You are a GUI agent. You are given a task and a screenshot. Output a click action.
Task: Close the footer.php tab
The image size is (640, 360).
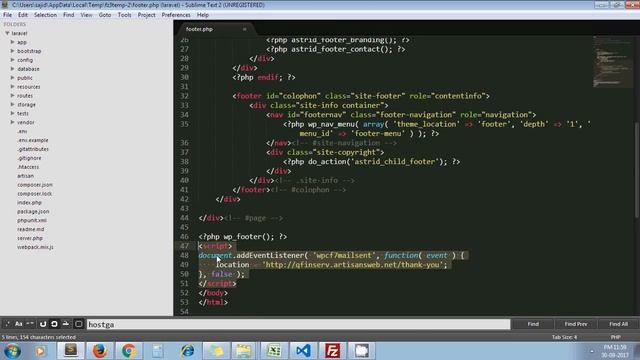tap(244, 29)
